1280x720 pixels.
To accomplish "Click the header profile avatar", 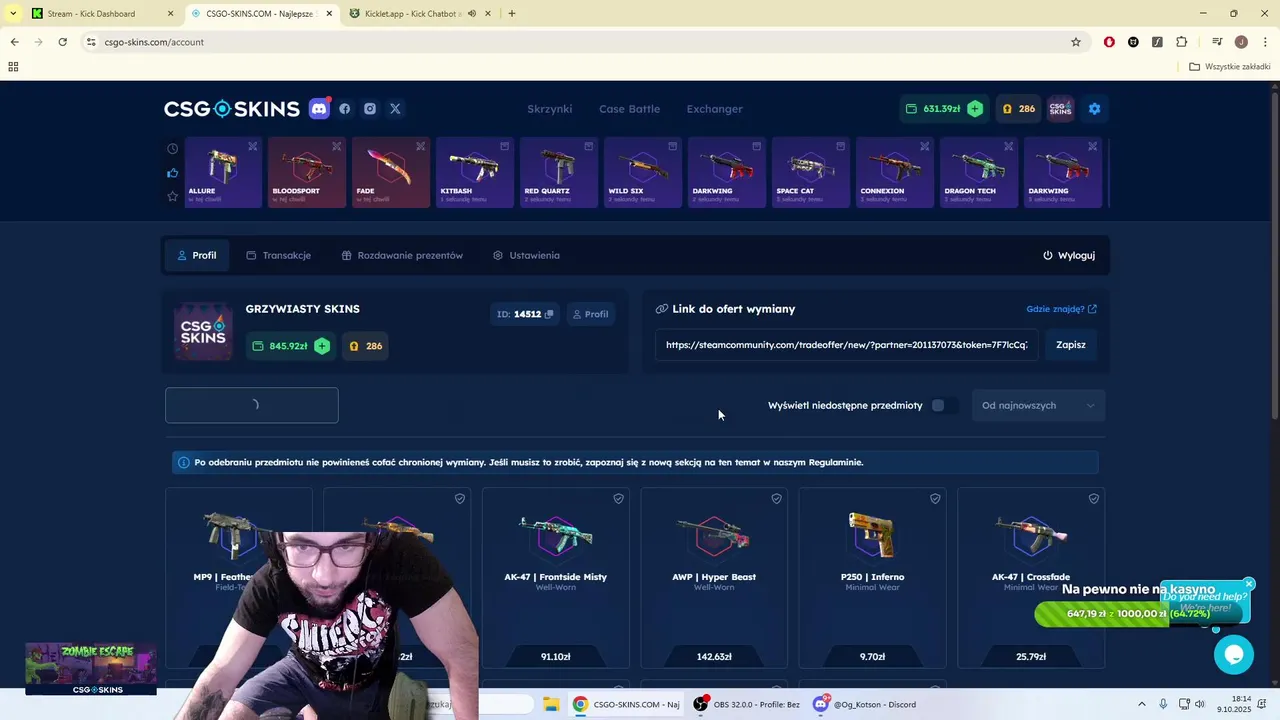I will [1061, 109].
